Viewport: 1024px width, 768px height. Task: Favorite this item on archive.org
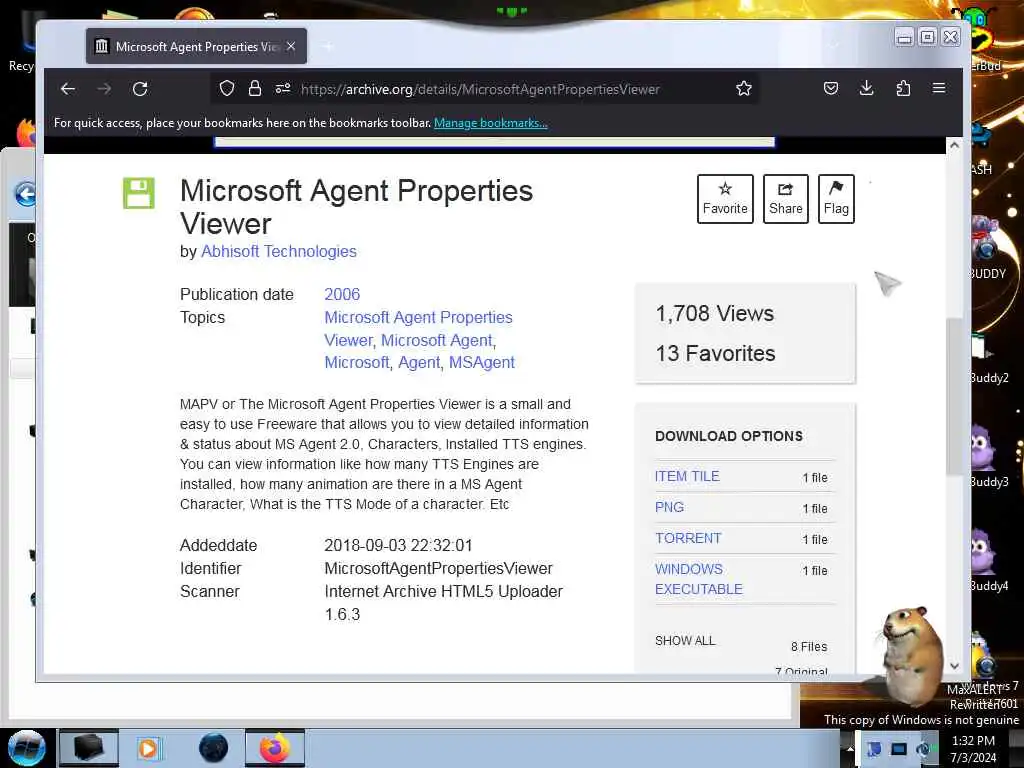(725, 199)
